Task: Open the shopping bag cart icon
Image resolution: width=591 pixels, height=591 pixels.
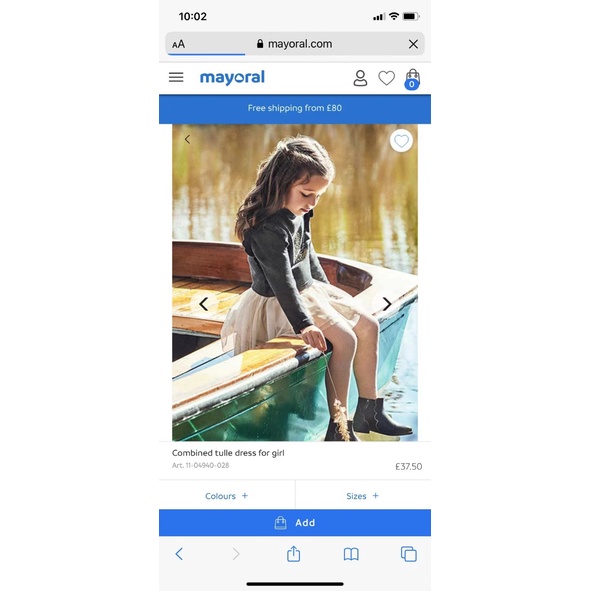Action: 412,79
